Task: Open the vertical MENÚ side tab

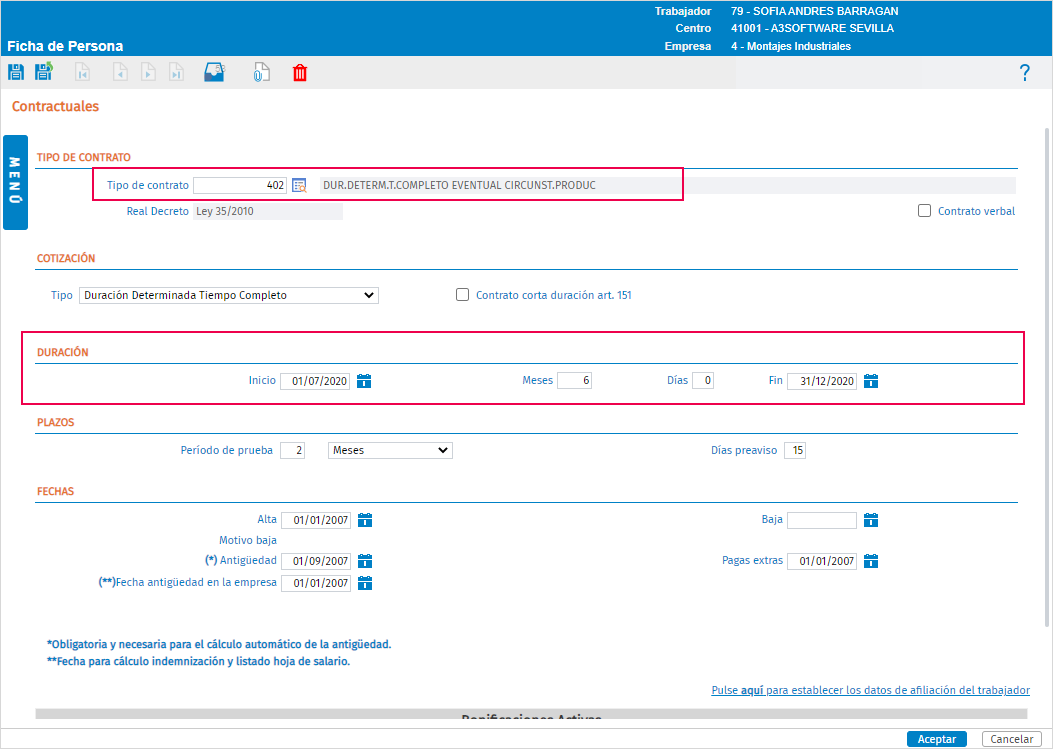Action: point(15,182)
